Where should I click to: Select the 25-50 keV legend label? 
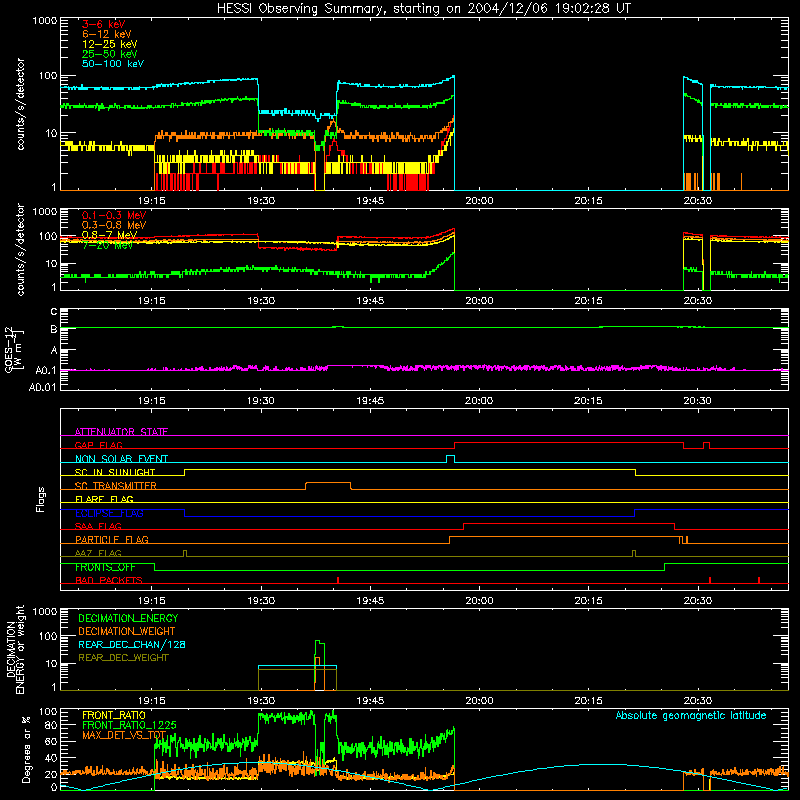[110, 54]
